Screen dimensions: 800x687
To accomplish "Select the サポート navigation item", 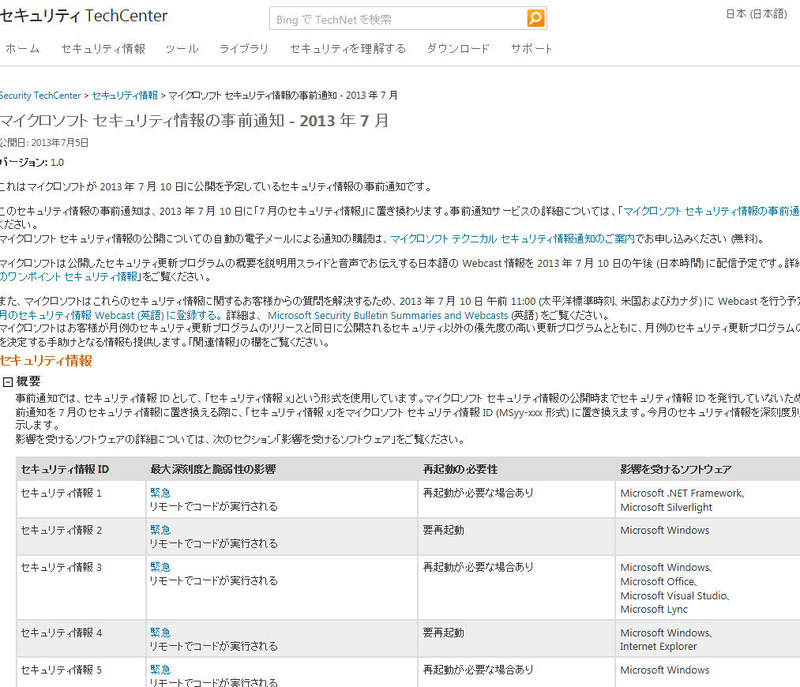I will click(x=531, y=49).
